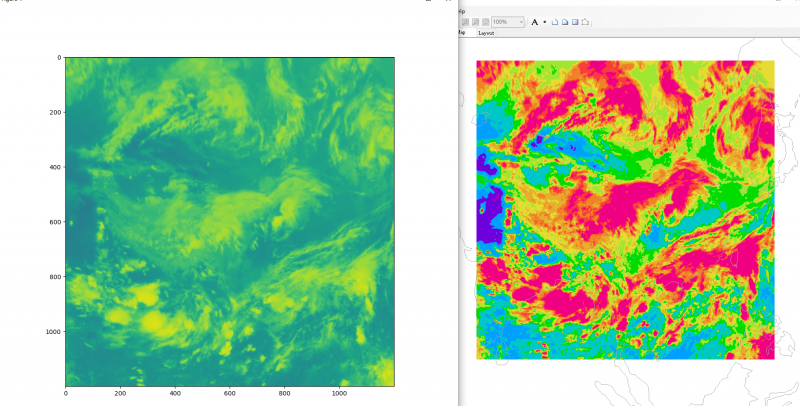Switch to the Layout tab
The width and height of the screenshot is (800, 406).
pyautogui.click(x=487, y=33)
